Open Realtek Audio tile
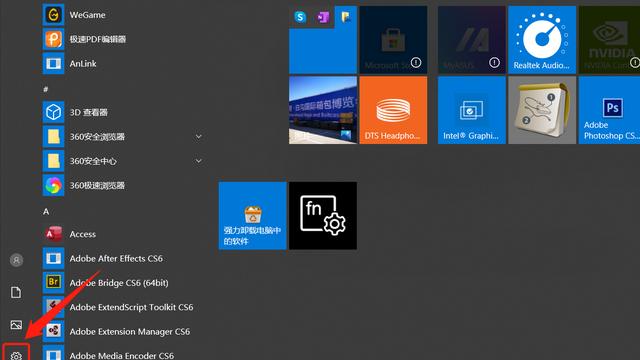 point(542,40)
